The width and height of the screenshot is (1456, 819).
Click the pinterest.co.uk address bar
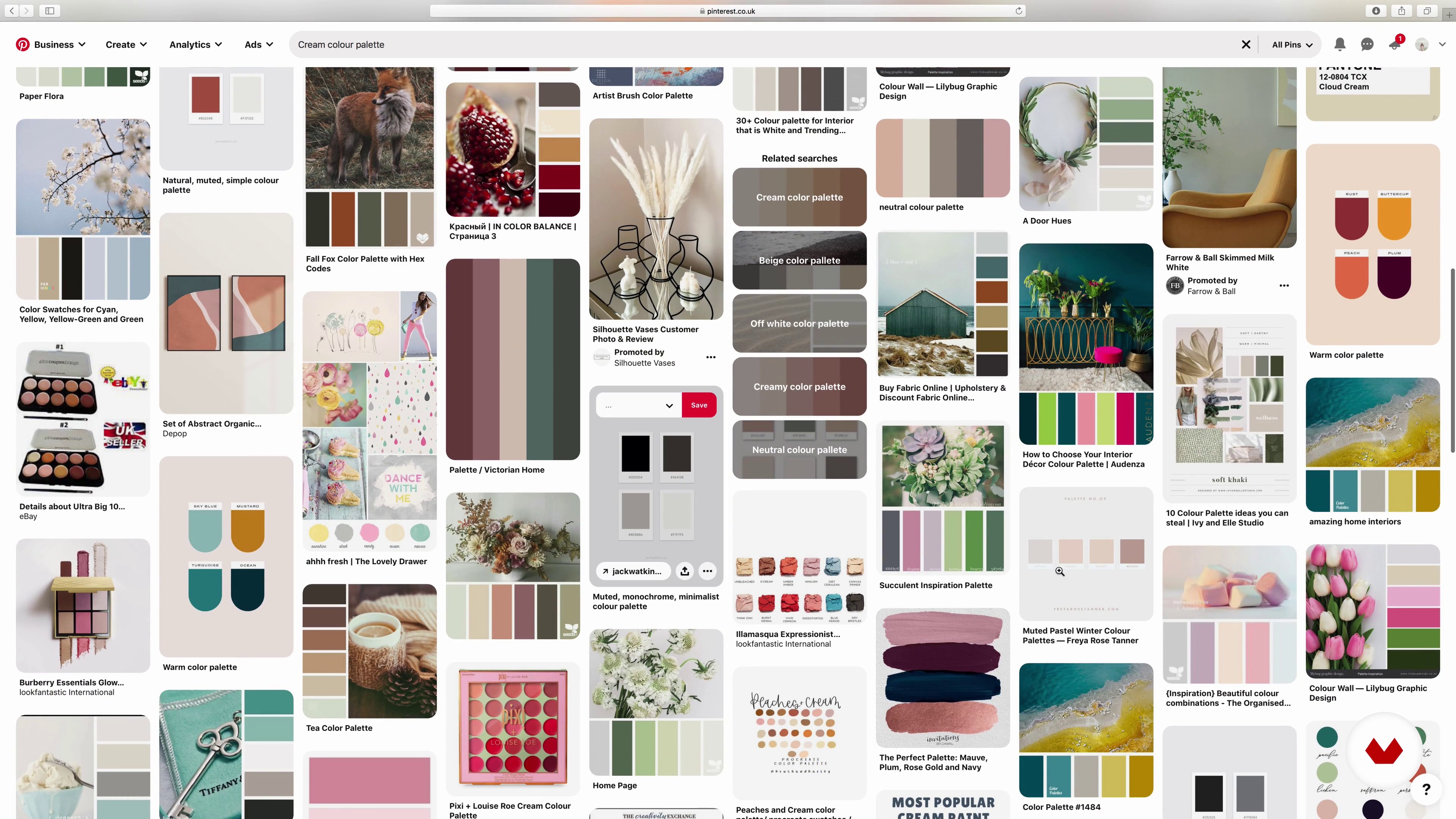(x=728, y=11)
